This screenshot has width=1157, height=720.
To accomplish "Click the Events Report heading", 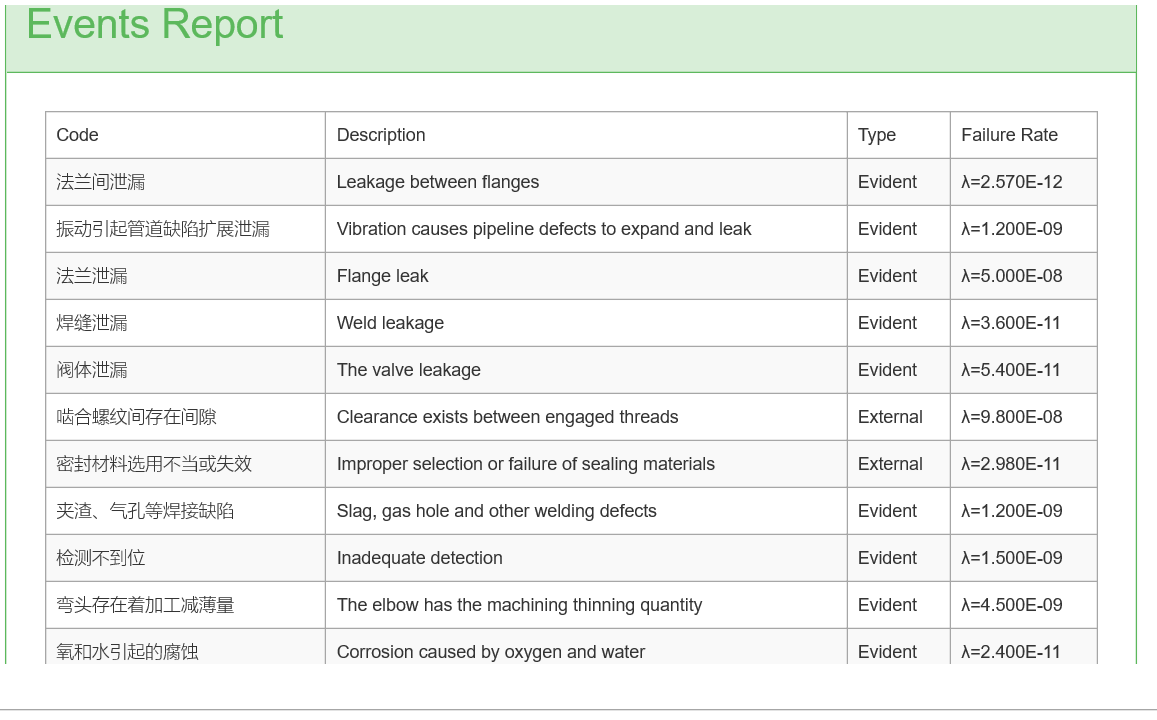I will click(155, 24).
